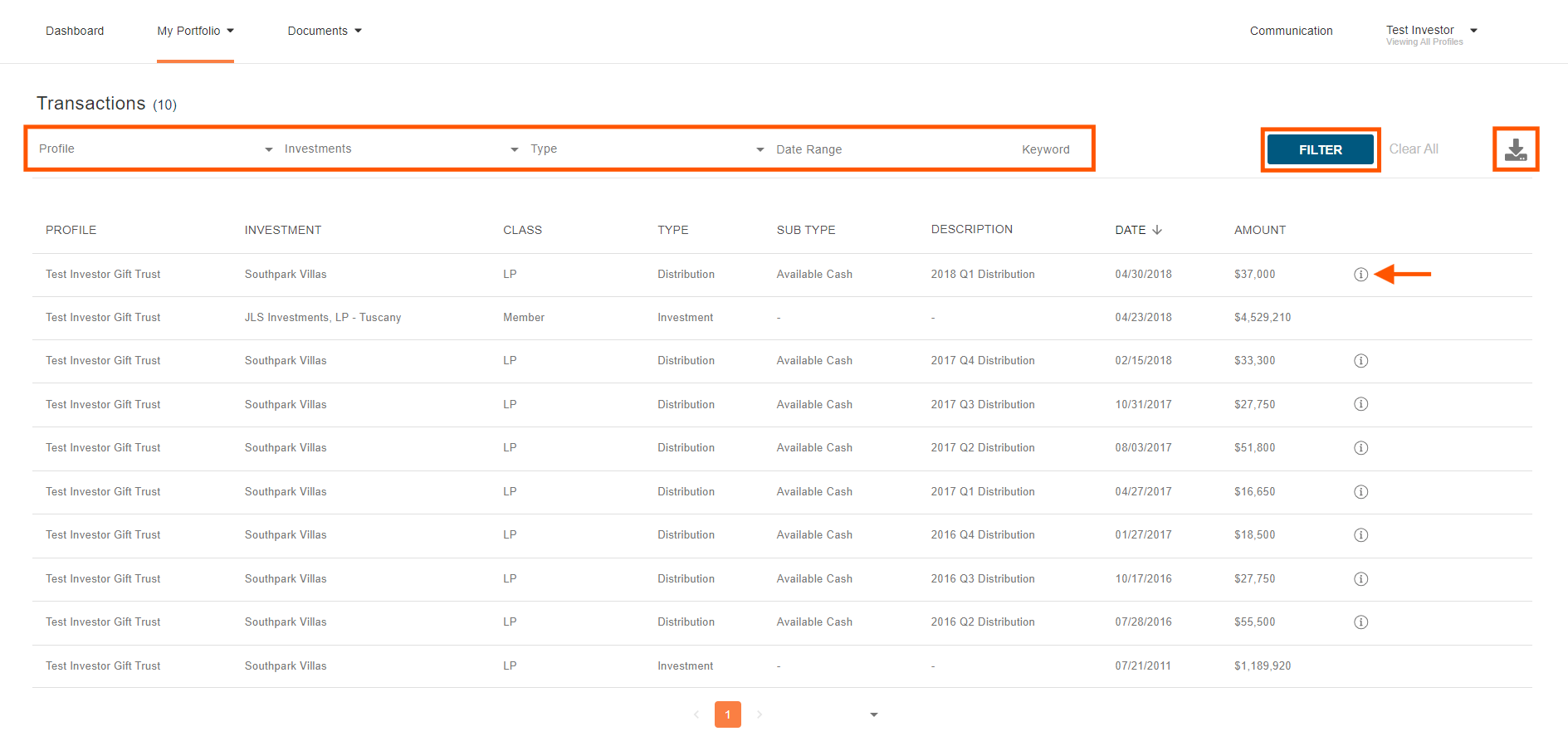Open info icon for 2017 Q2 Distribution
Screen dimensions: 1568x741
[1360, 448]
